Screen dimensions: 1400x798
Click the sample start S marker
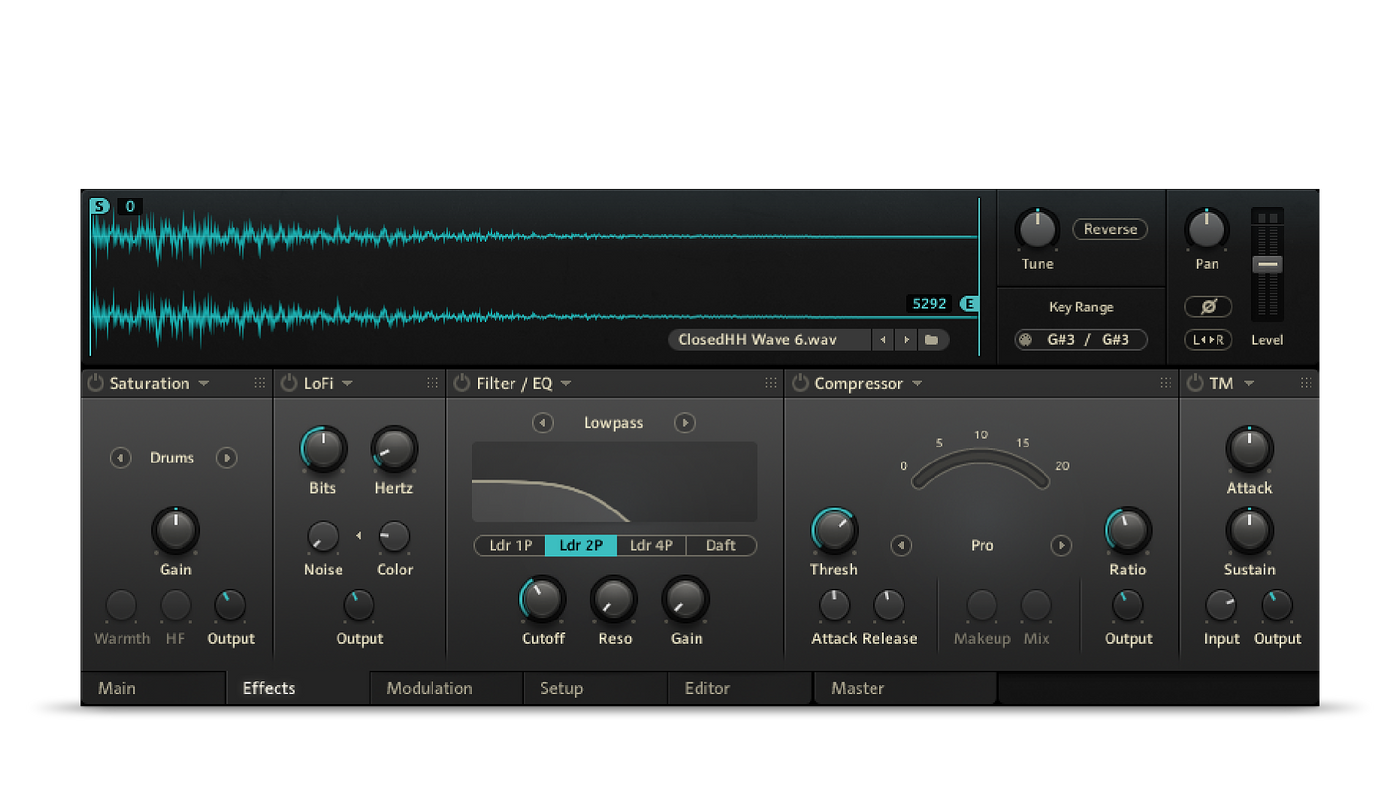[99, 207]
